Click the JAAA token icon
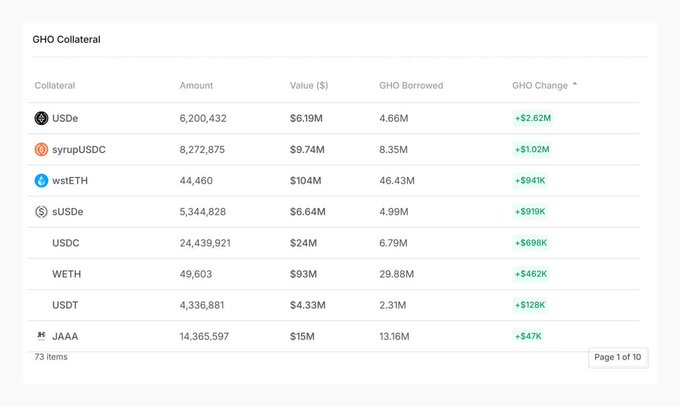The image size is (680, 407). [41, 336]
